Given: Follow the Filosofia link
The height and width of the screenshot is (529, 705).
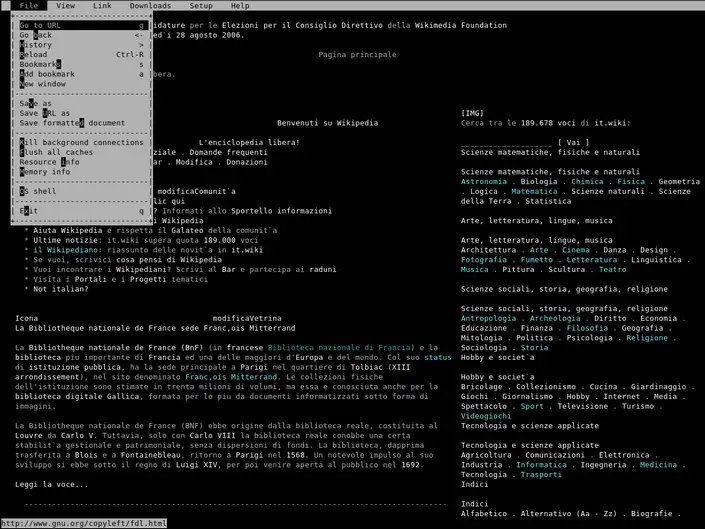Looking at the screenshot, I should tap(587, 328).
